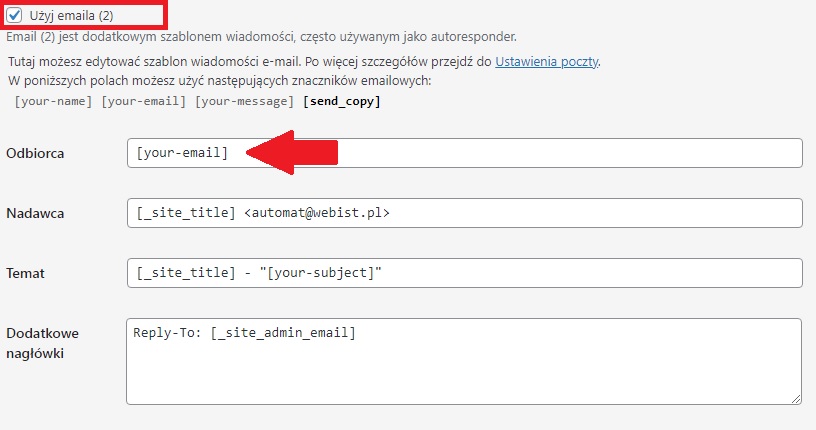Click the "Dodatkowe nagłówki" field label
Screen dimensions: 816x430
point(42,343)
